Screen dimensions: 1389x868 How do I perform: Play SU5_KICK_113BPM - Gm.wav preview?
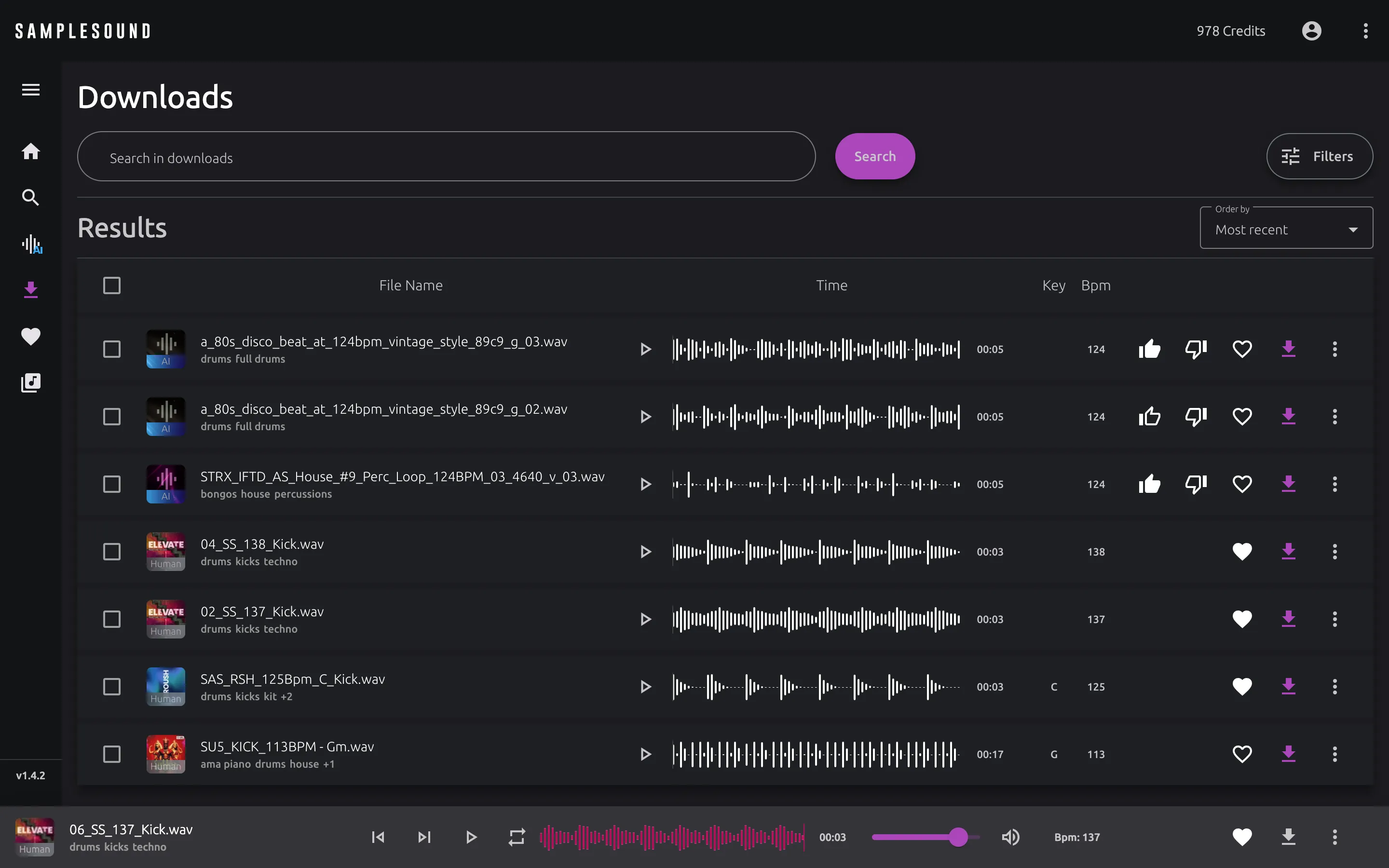point(645,754)
